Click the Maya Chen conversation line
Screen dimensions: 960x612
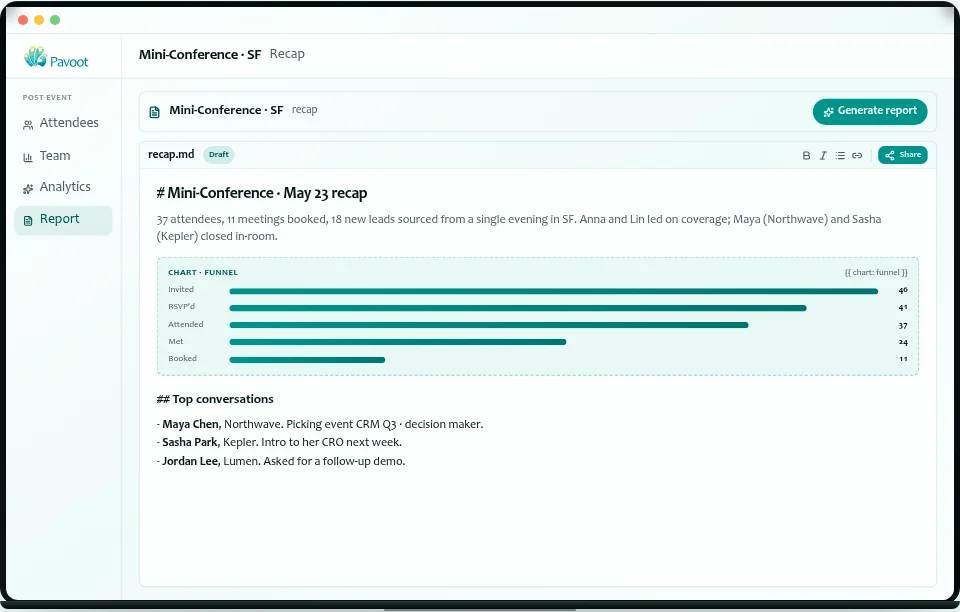click(x=320, y=424)
